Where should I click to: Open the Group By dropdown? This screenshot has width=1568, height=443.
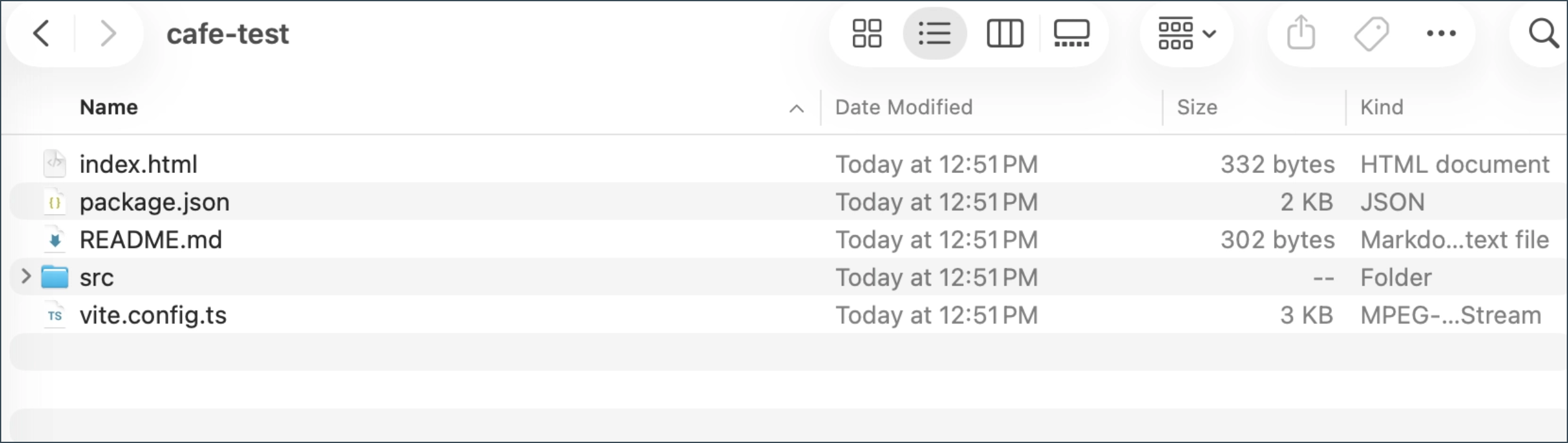click(1186, 34)
